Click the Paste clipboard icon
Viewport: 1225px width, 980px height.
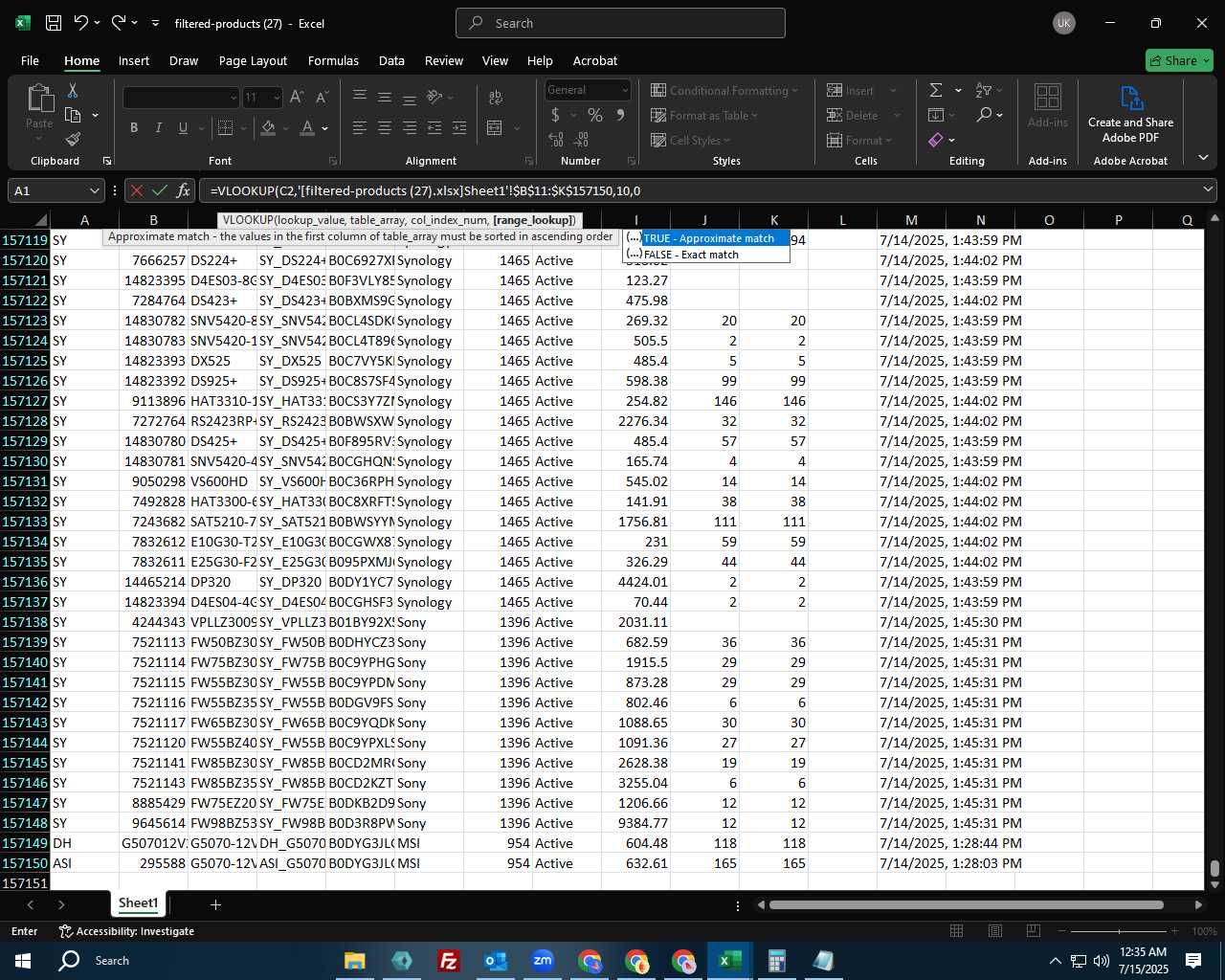(x=39, y=99)
